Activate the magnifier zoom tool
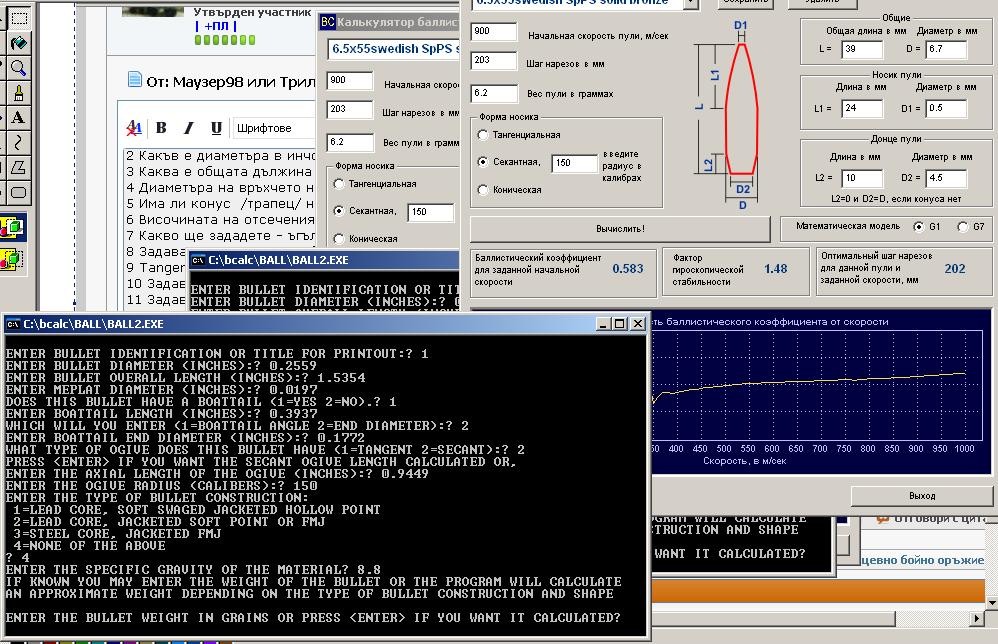Screen dimensions: 998x644 click(x=17, y=68)
